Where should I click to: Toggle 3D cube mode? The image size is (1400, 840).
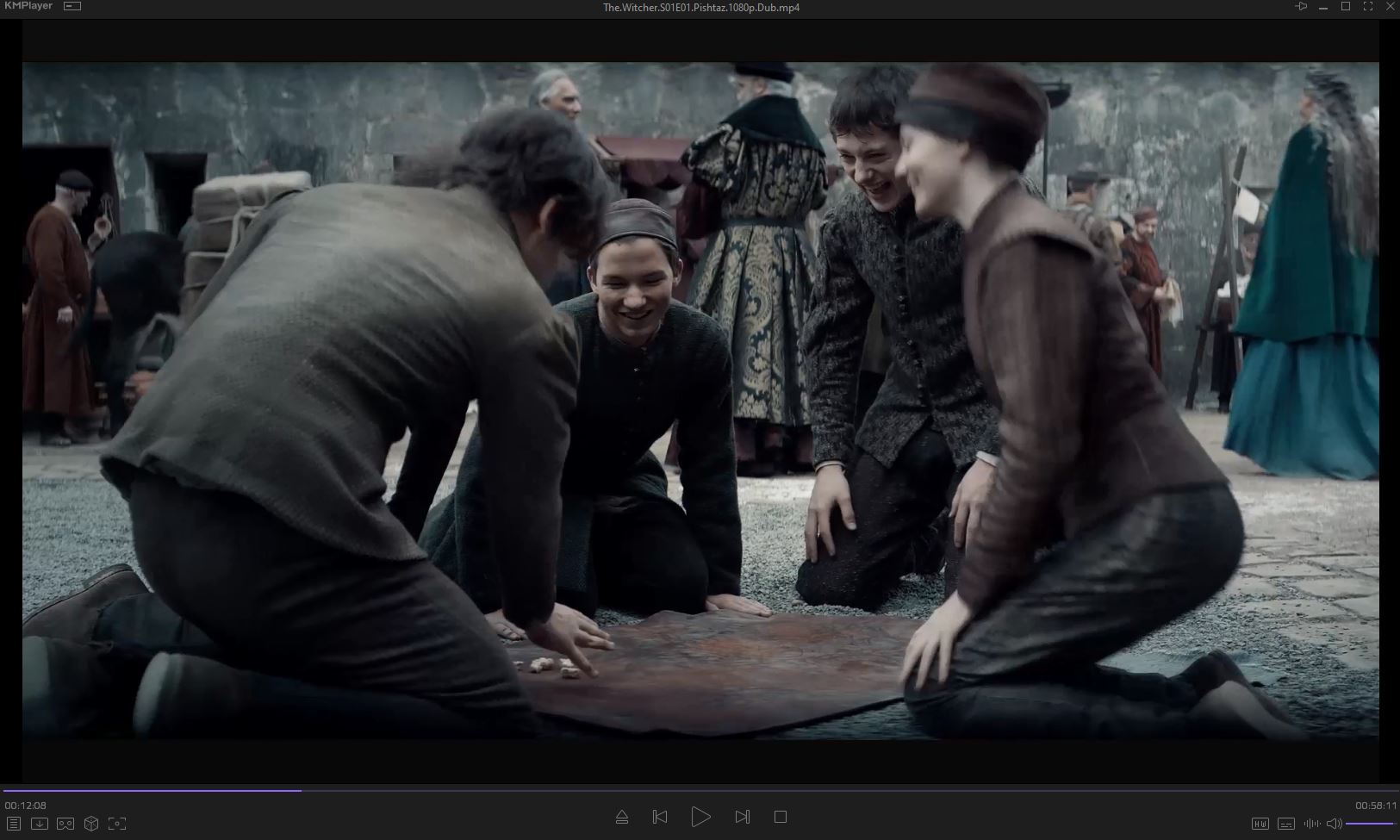[x=90, y=824]
